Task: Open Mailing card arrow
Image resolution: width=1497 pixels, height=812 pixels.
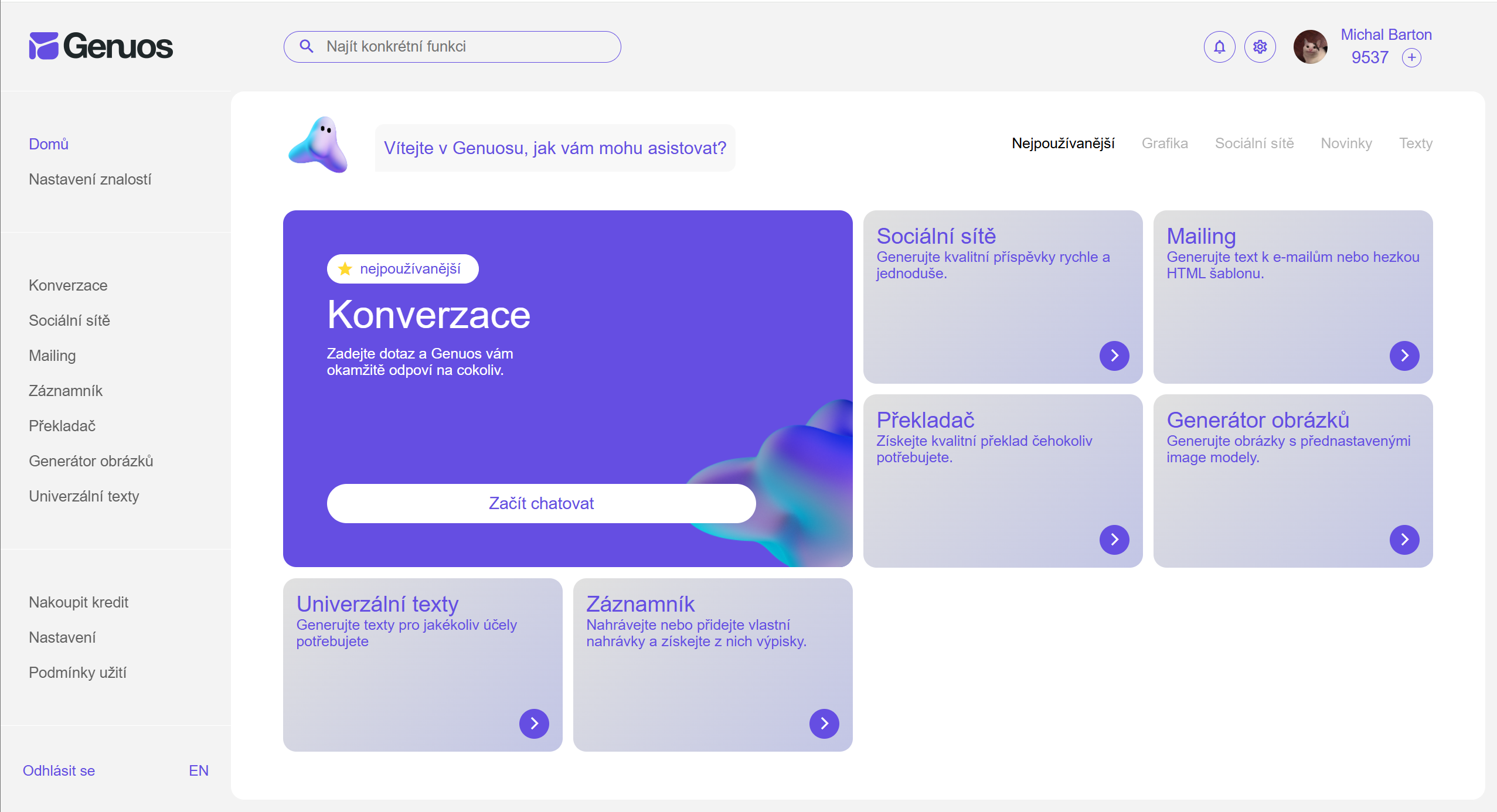Action: pos(1404,356)
